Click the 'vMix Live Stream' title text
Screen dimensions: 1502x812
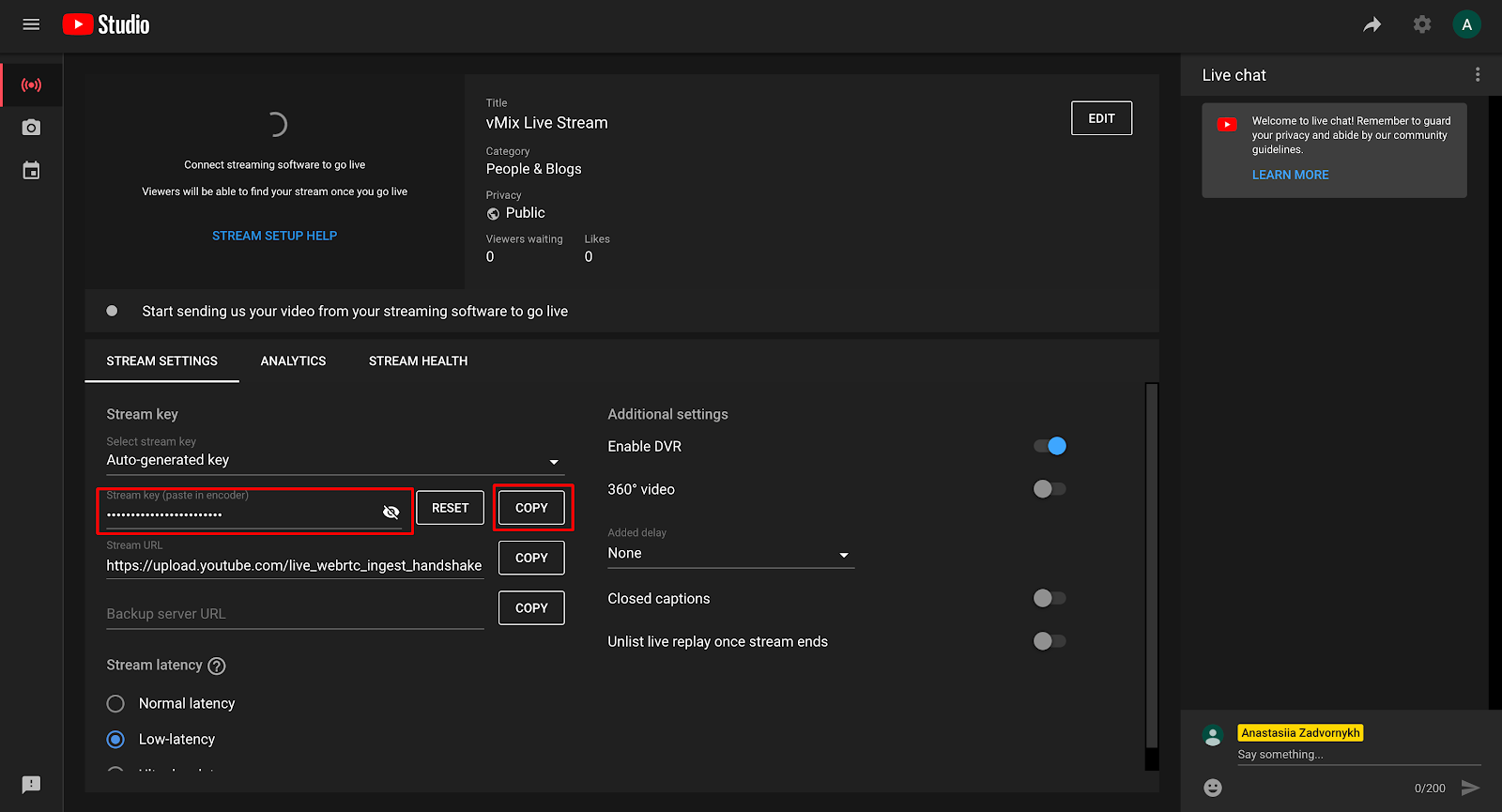(546, 123)
